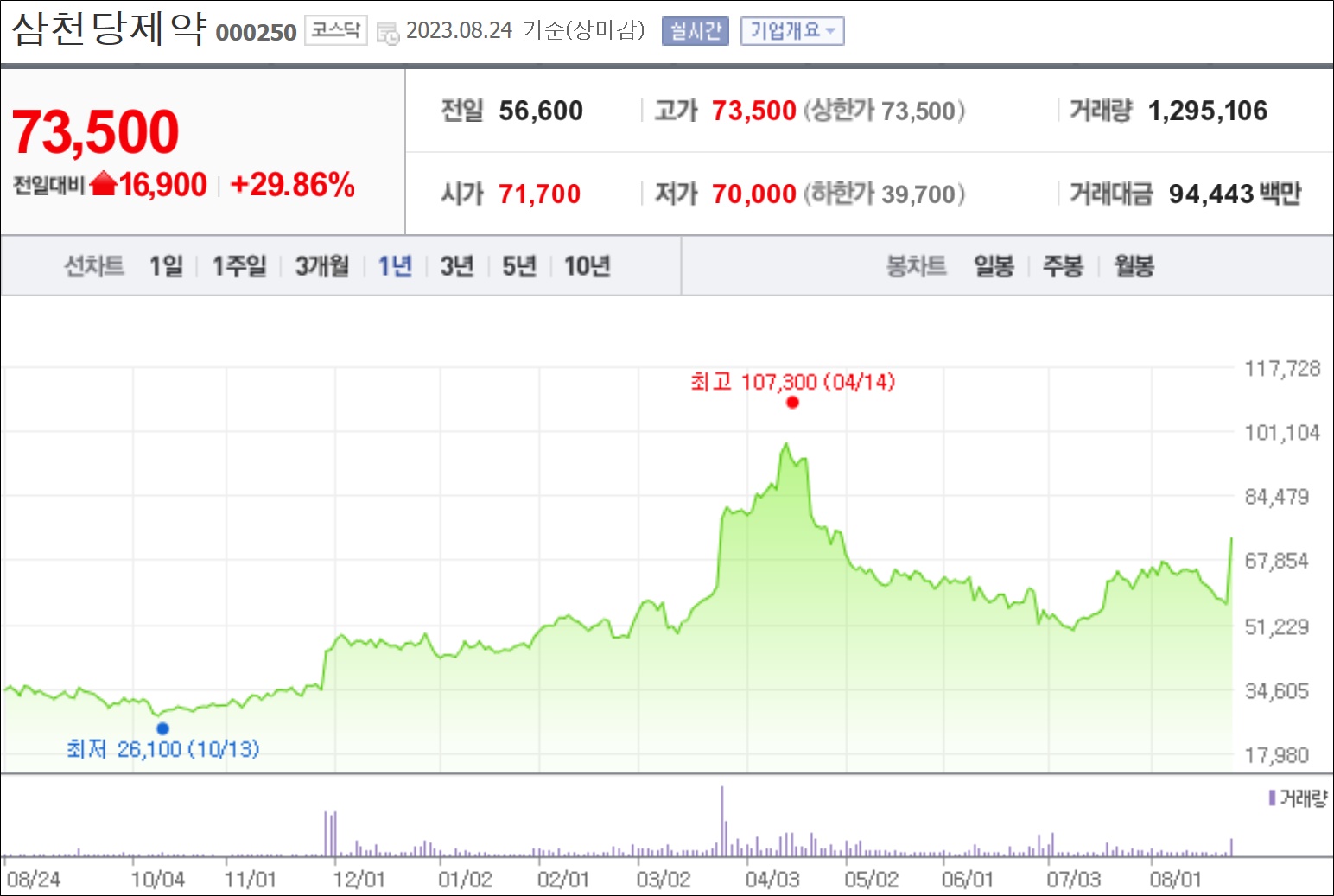Open the 일봉 daily candle chart
This screenshot has height=896, width=1334.
994,266
